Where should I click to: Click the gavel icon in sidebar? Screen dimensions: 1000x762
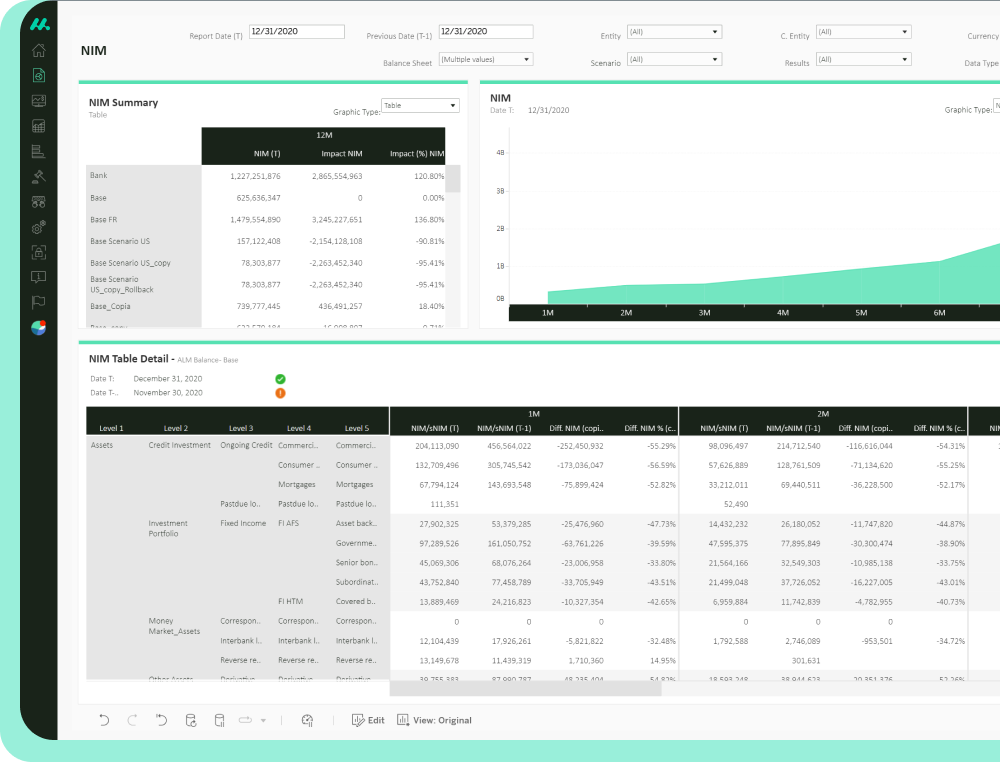[39, 176]
